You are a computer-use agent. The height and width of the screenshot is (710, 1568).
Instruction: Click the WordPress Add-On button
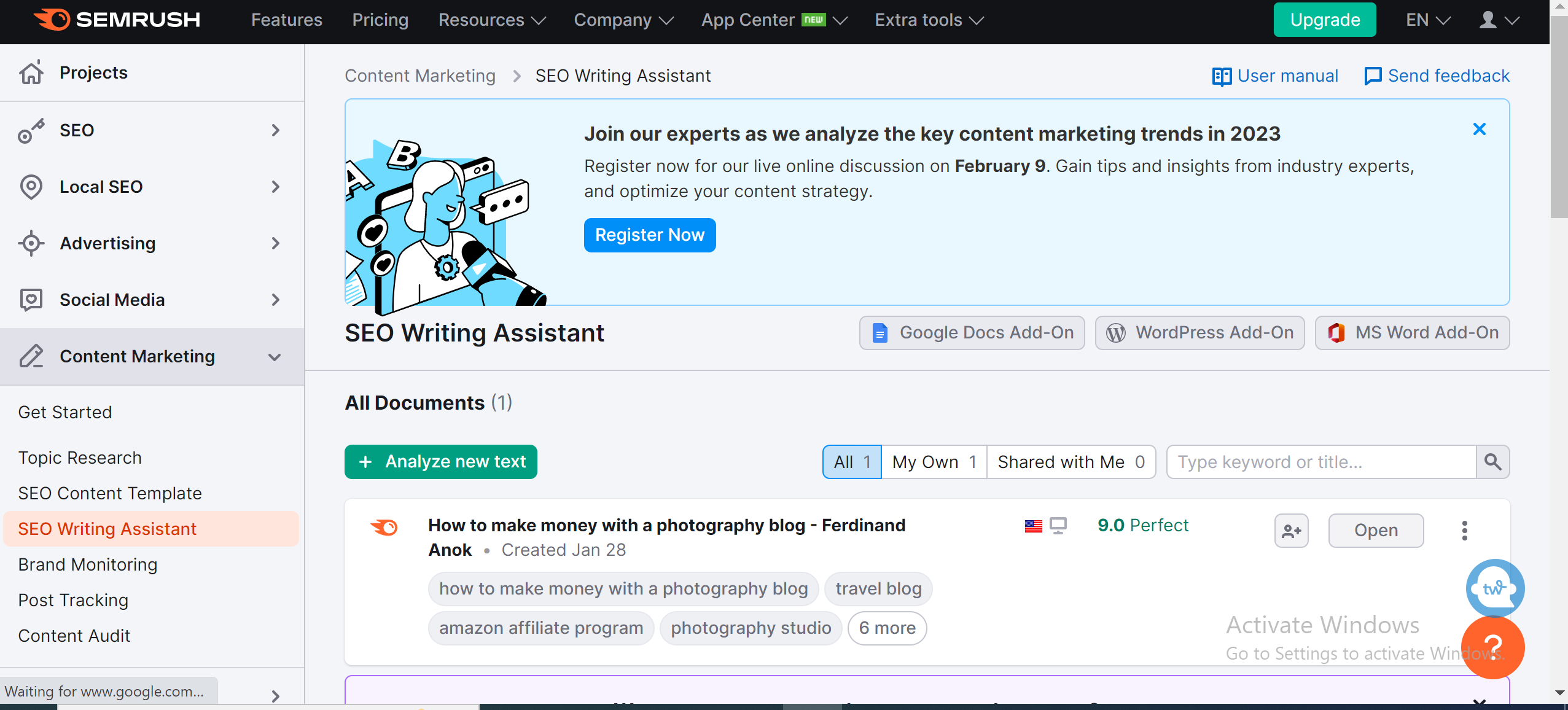pos(1199,333)
